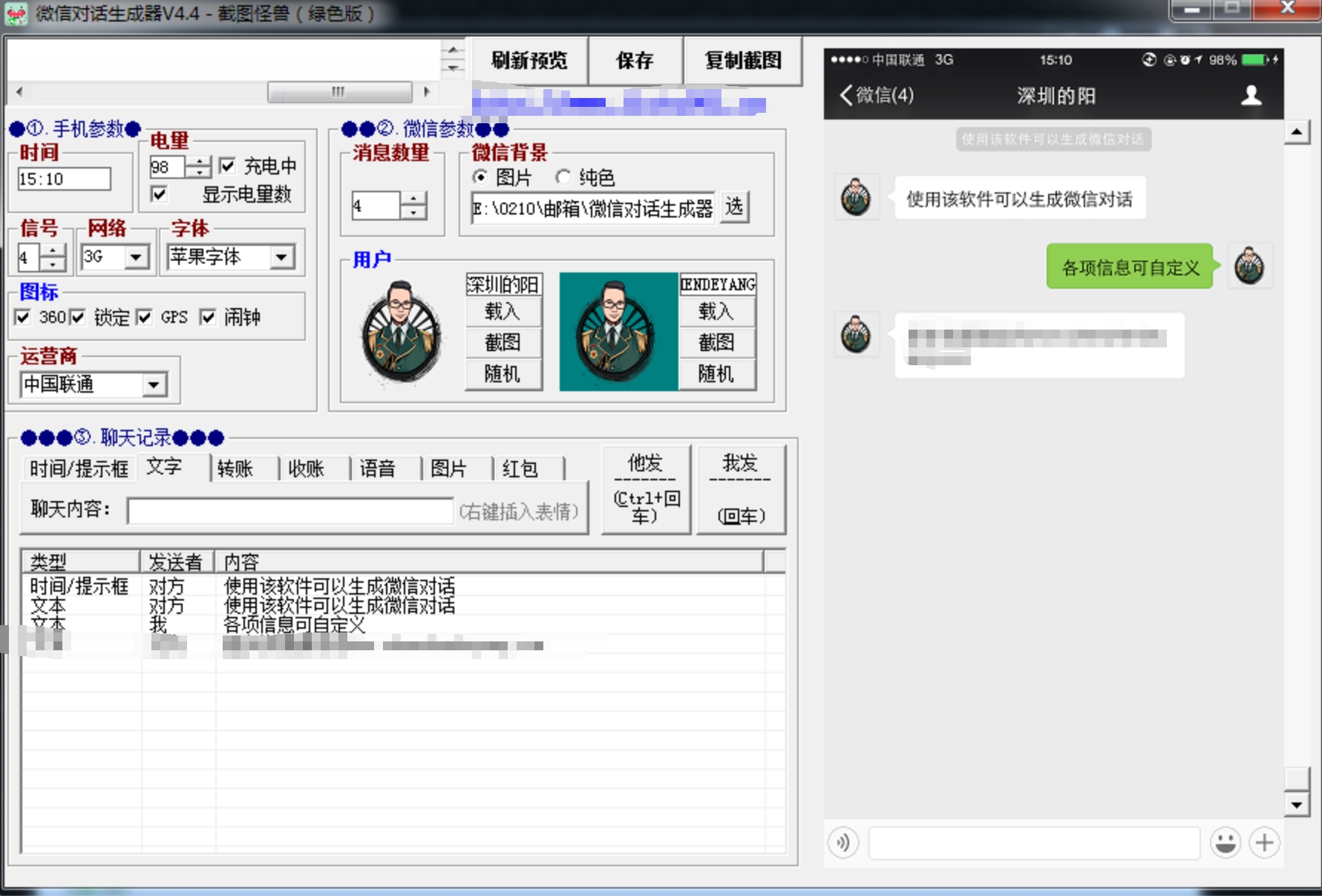Click the preview message input box
The width and height of the screenshot is (1322, 896).
click(x=1034, y=843)
